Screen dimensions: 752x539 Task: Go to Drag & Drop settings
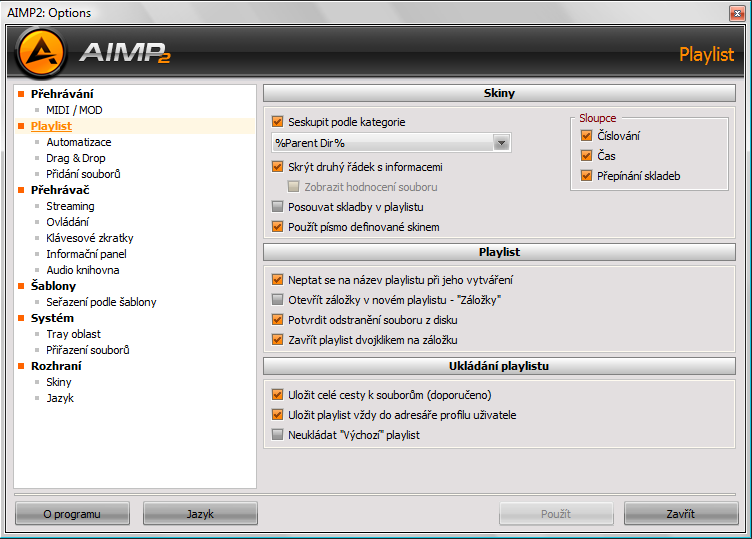(x=76, y=158)
